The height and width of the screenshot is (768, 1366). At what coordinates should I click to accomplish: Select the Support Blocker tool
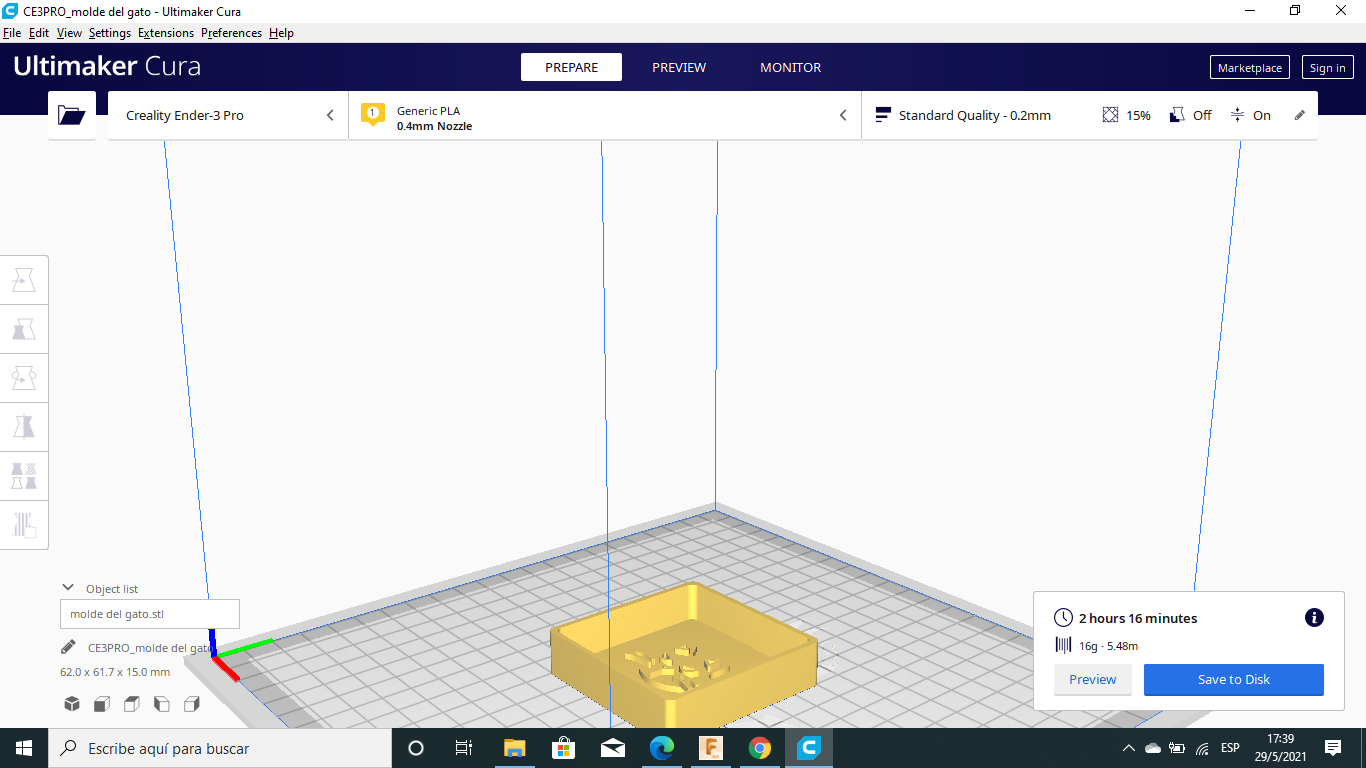[x=24, y=523]
